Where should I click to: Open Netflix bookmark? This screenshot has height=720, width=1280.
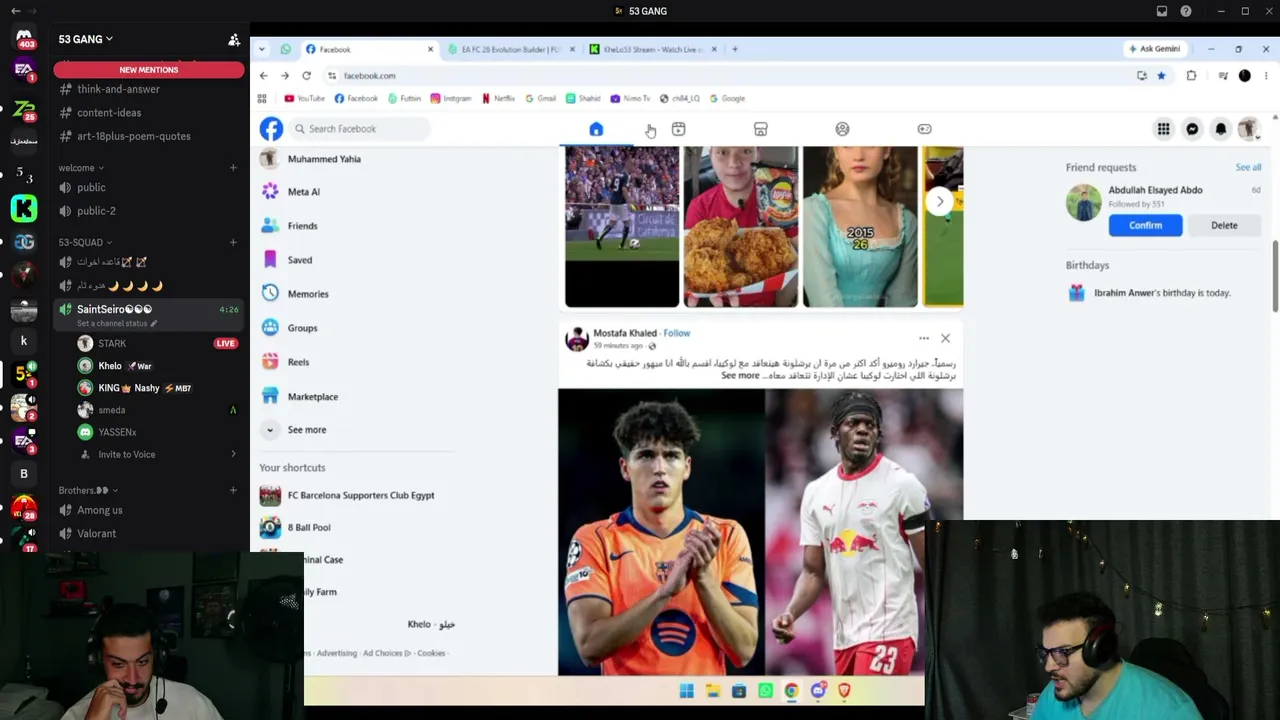(499, 99)
